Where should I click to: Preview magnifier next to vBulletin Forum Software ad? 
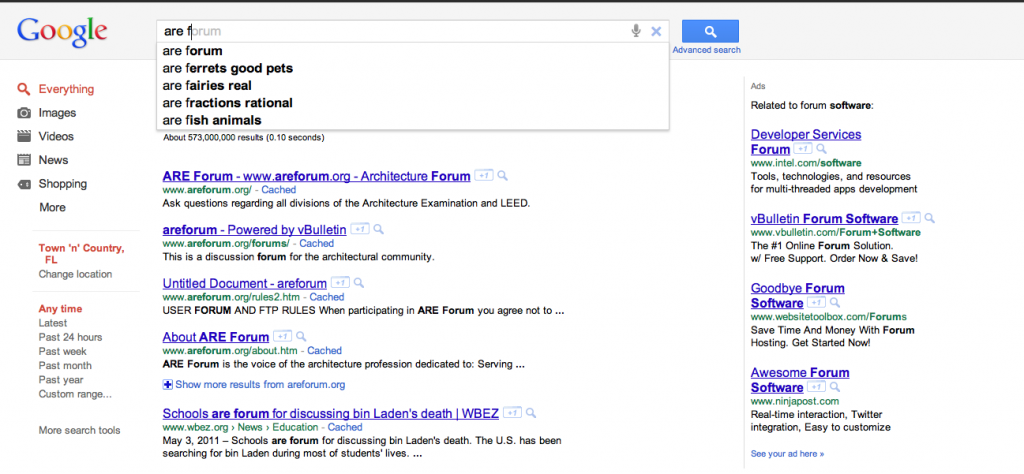coord(929,219)
